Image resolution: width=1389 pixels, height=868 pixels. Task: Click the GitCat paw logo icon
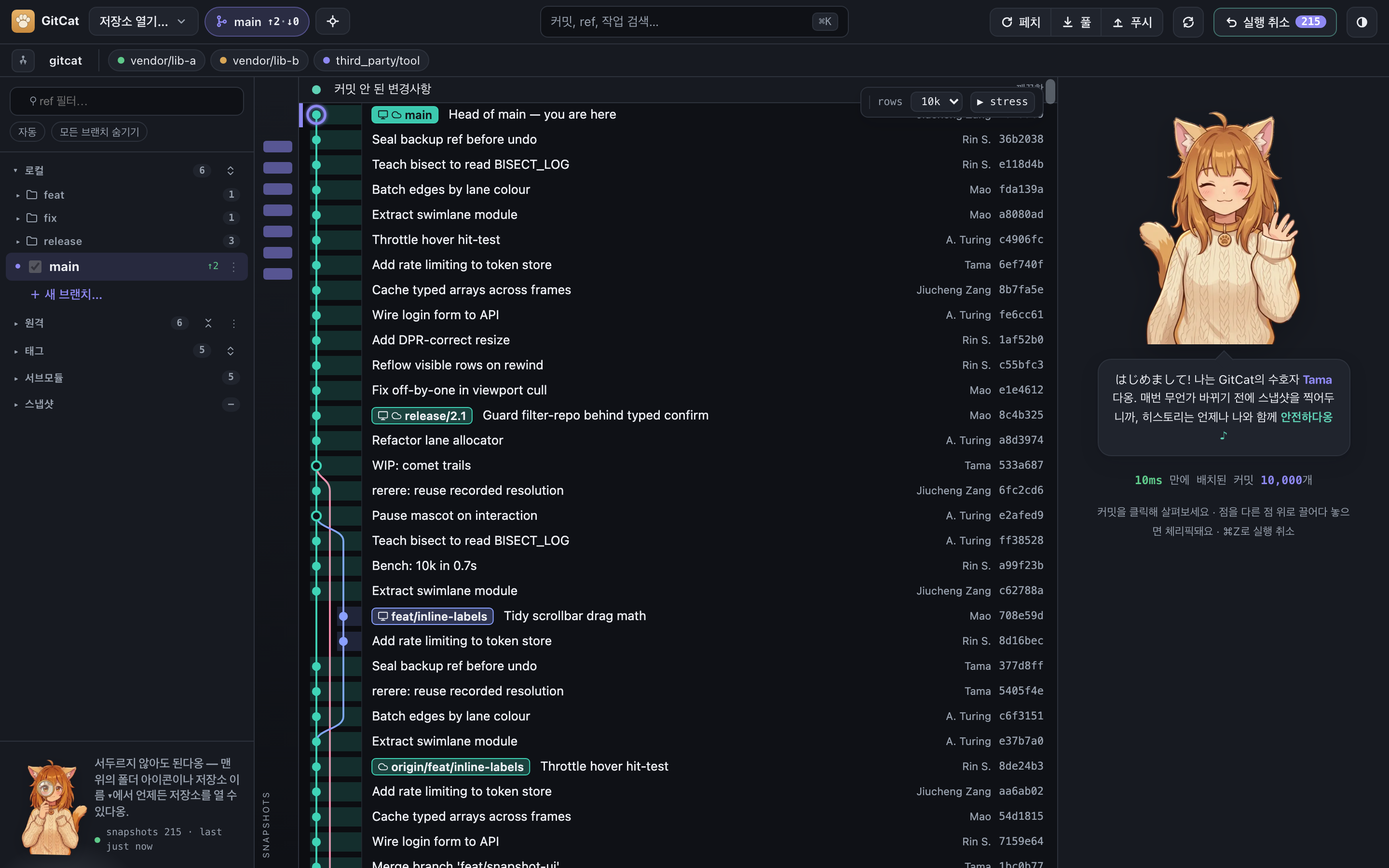click(23, 21)
